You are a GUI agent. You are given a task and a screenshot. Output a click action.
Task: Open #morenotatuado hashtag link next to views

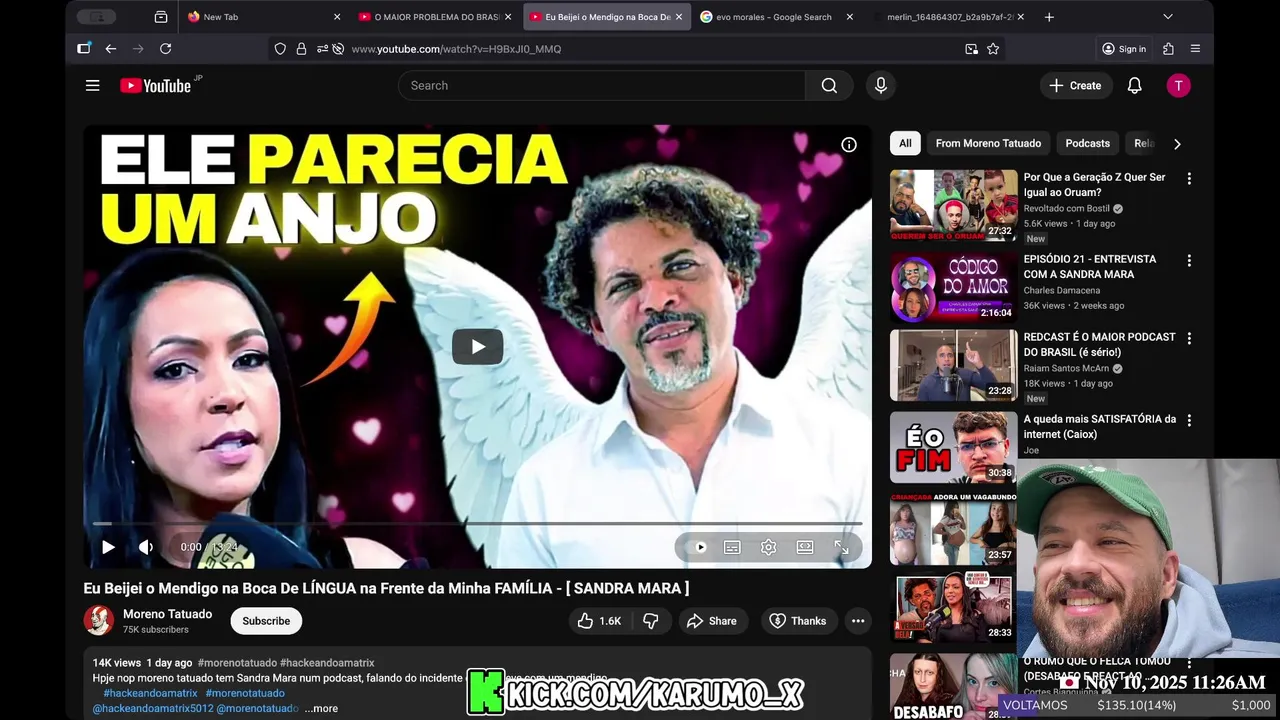237,663
